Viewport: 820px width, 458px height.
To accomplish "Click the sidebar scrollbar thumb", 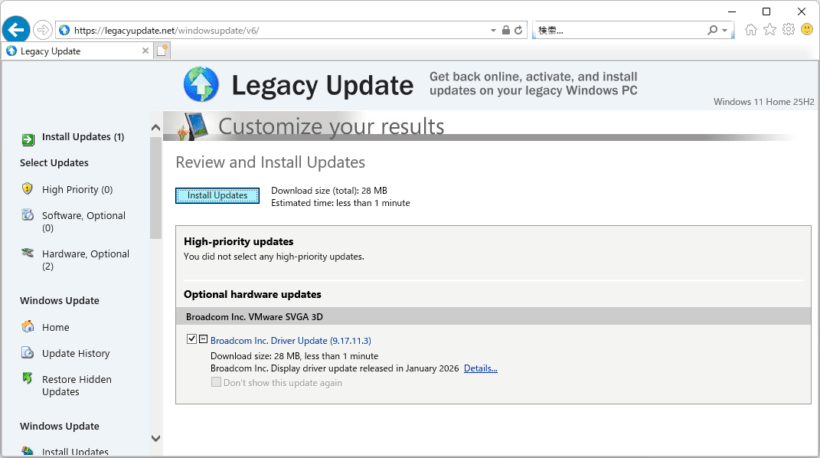I will coord(155,188).
